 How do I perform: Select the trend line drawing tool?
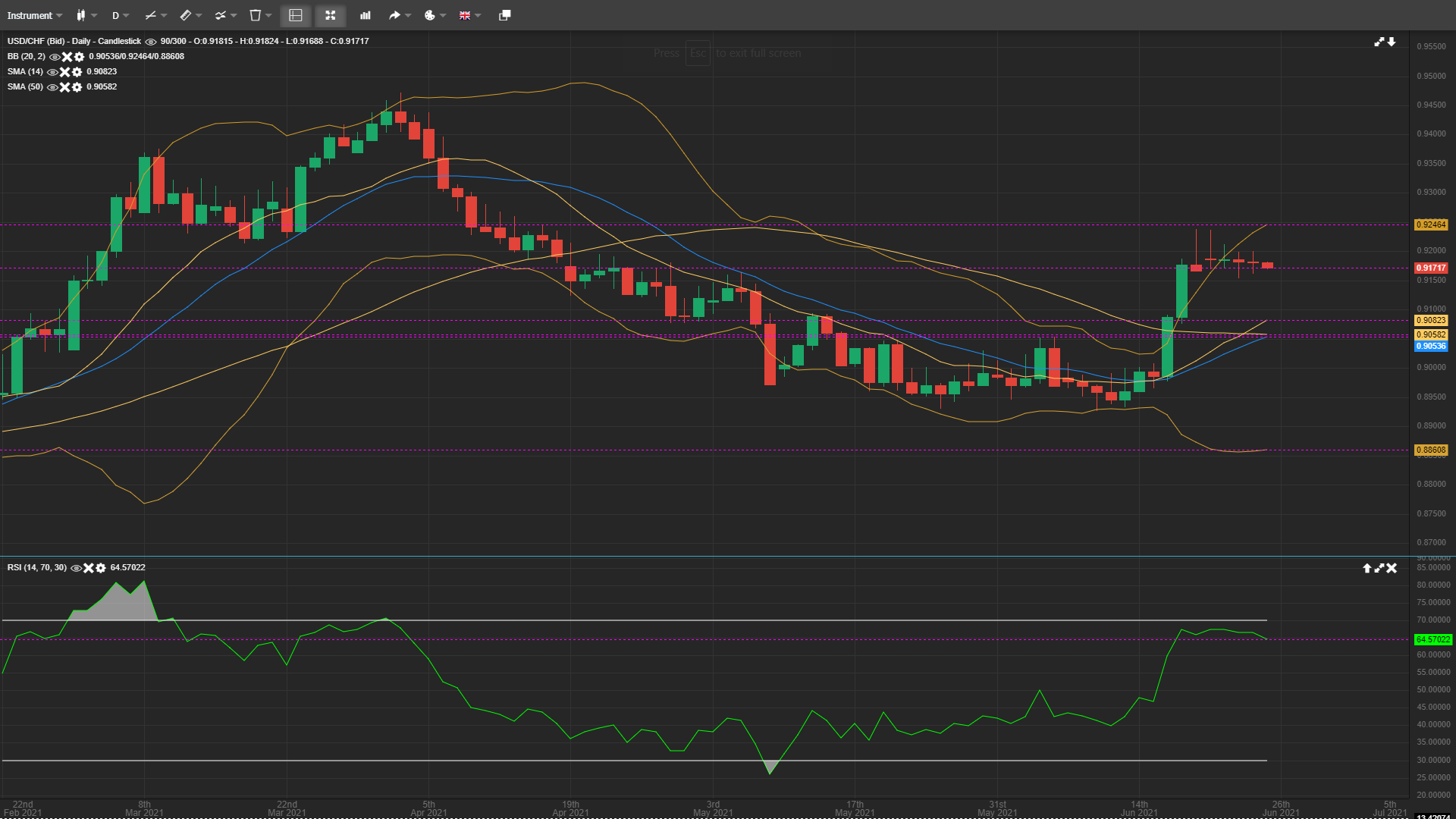click(x=150, y=15)
